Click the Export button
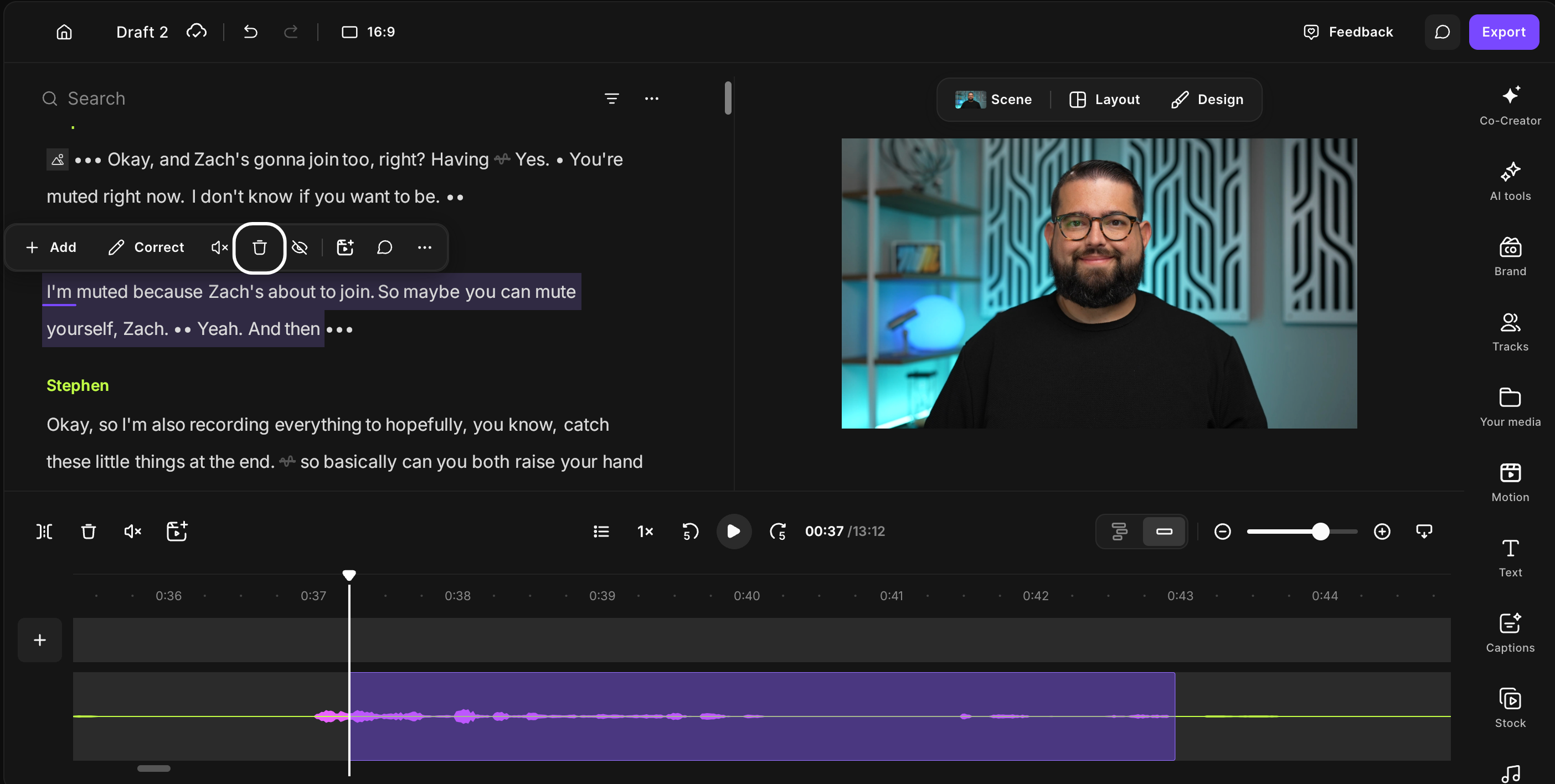The width and height of the screenshot is (1555, 784). click(1503, 32)
